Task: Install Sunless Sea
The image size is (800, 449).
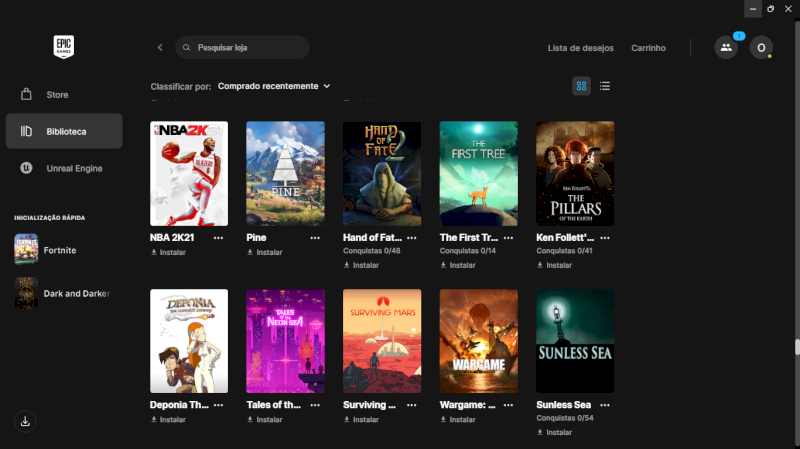Action: [555, 432]
